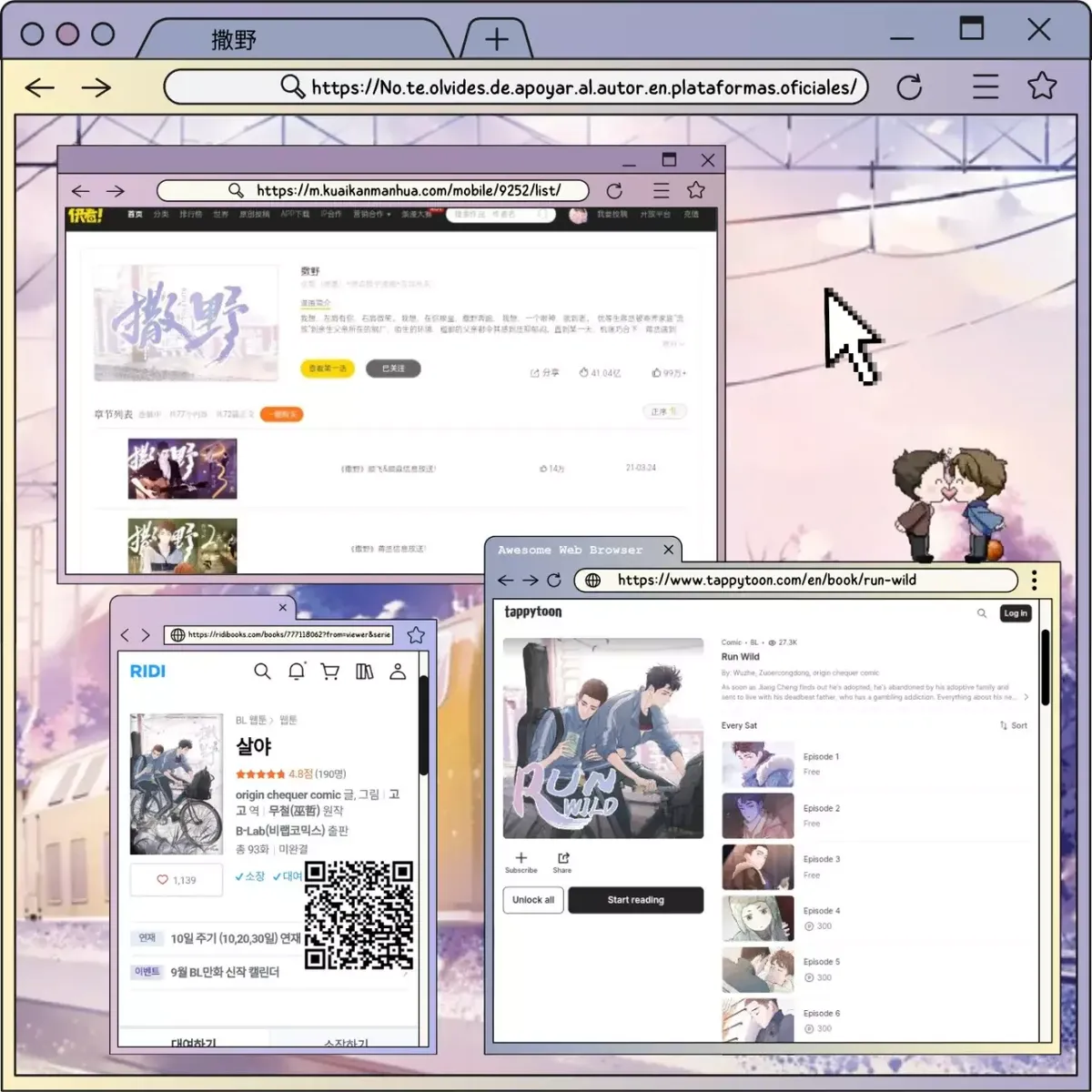Open three-dot menu in Awesome Web Browser
The height and width of the screenshot is (1092, 1092).
1034,580
